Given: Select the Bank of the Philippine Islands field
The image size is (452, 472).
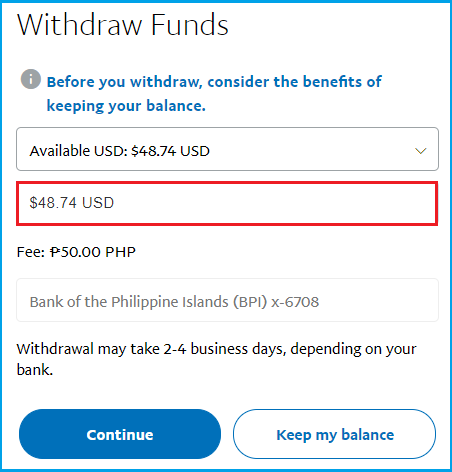Looking at the screenshot, I should (227, 300).
